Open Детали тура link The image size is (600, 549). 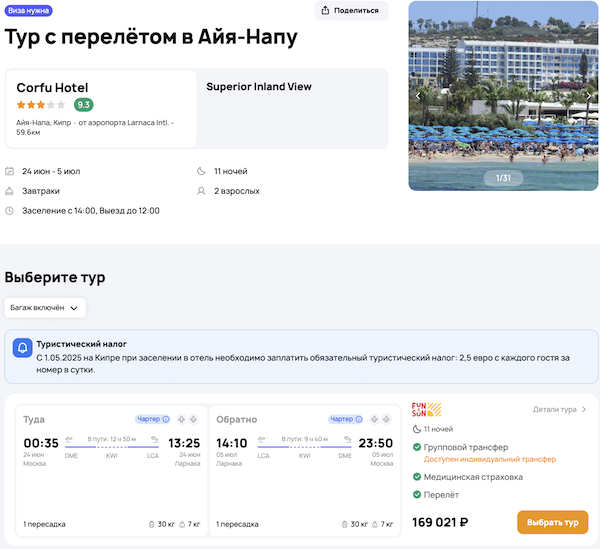[559, 409]
